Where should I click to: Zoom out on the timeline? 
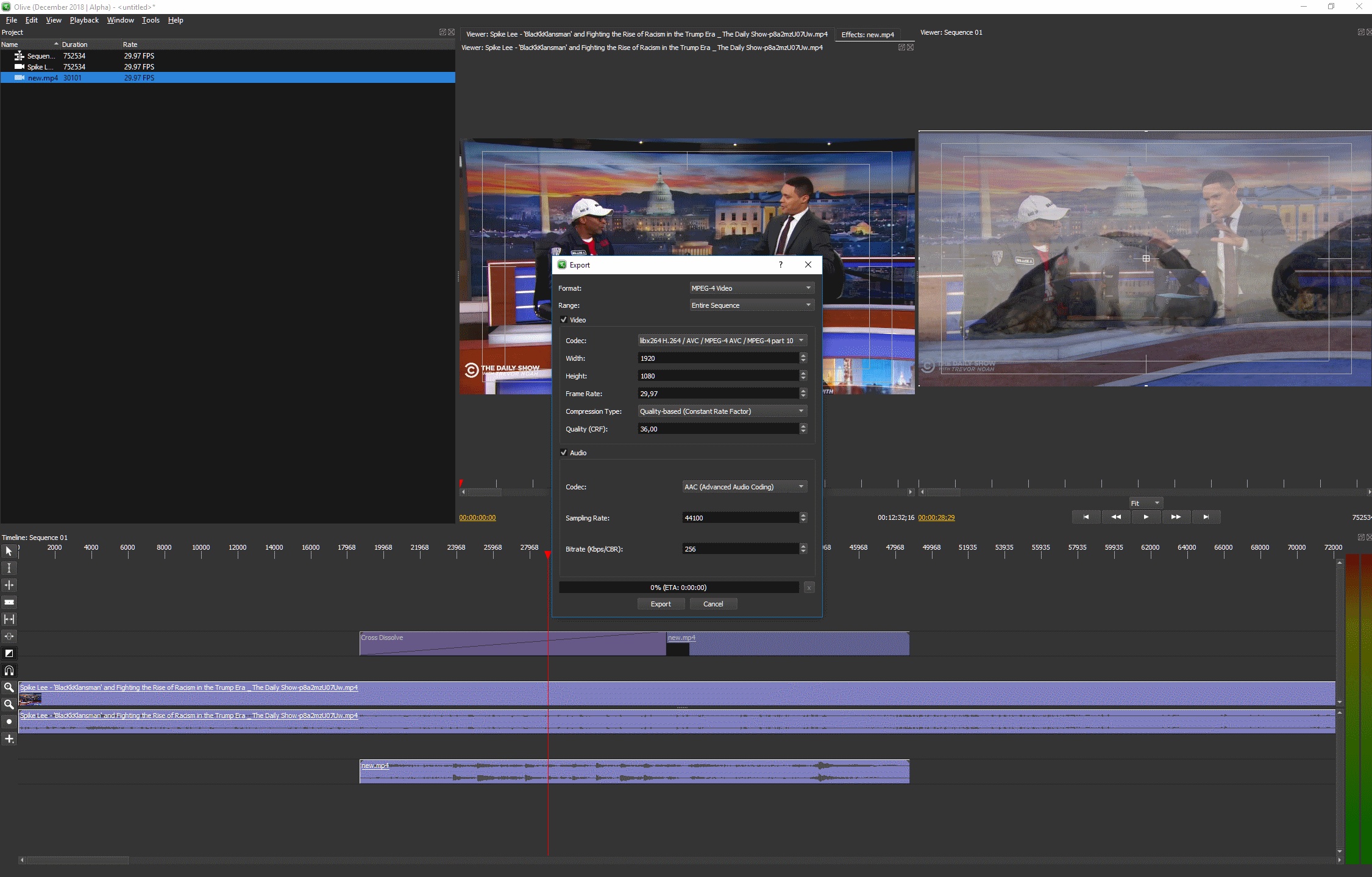pyautogui.click(x=9, y=705)
